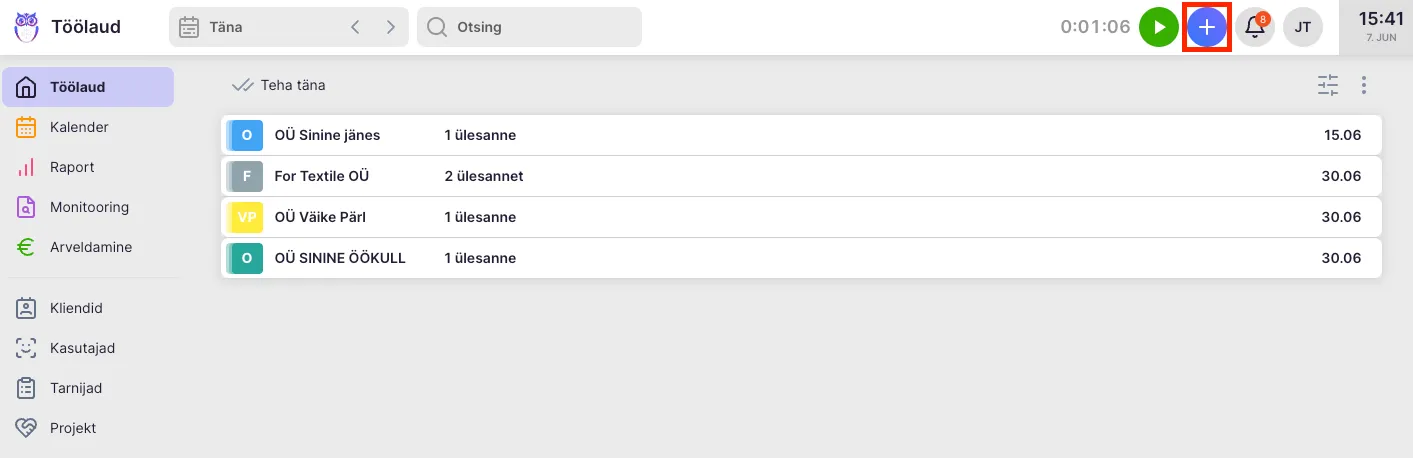Open the three-dot more options menu
Image resolution: width=1413 pixels, height=458 pixels.
tap(1364, 86)
